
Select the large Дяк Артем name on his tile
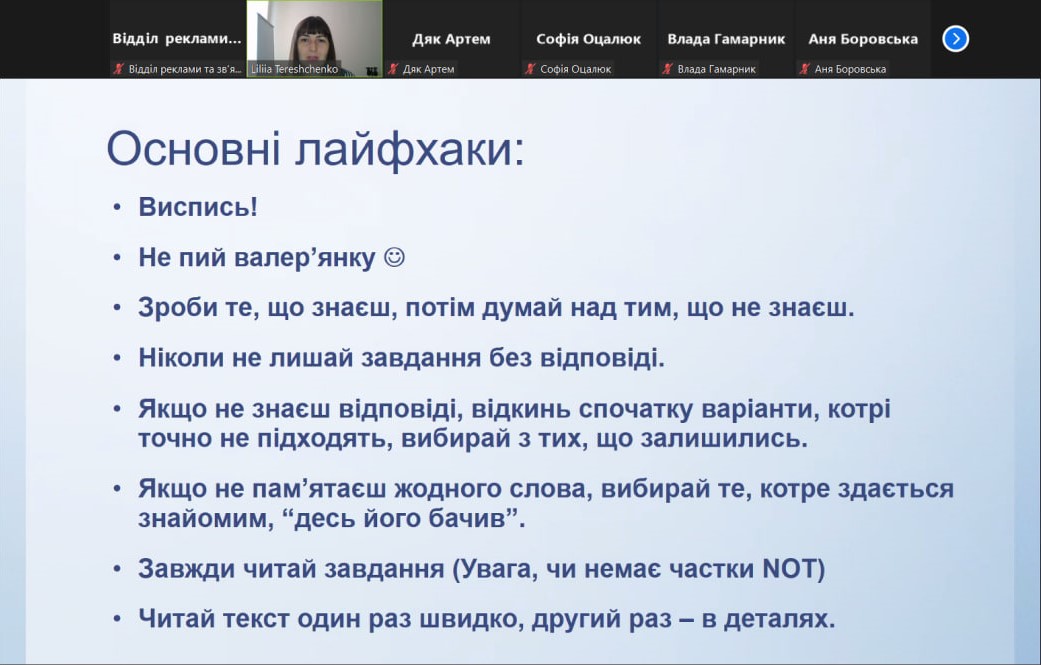point(451,39)
